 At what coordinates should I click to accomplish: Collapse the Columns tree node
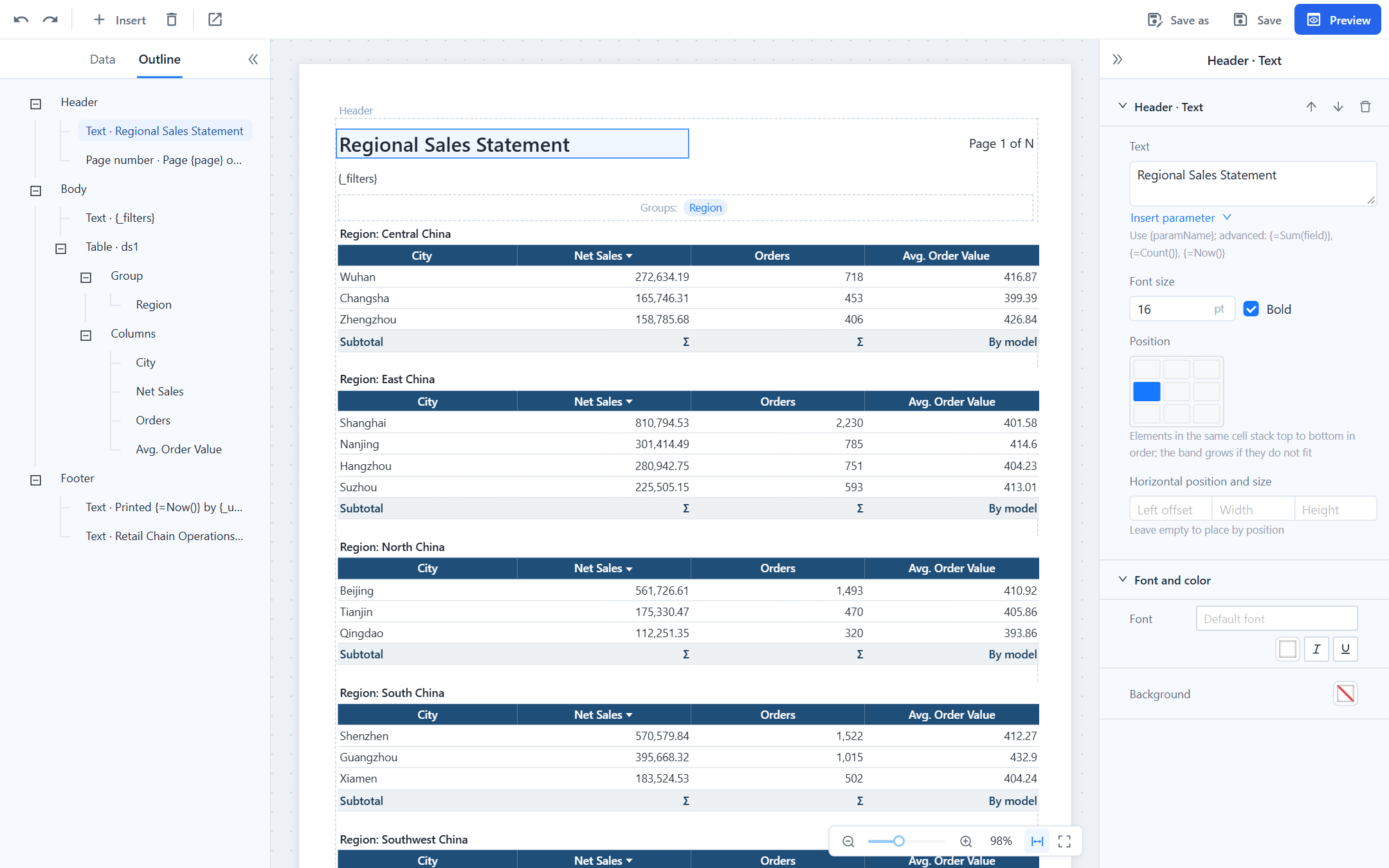pyautogui.click(x=86, y=335)
